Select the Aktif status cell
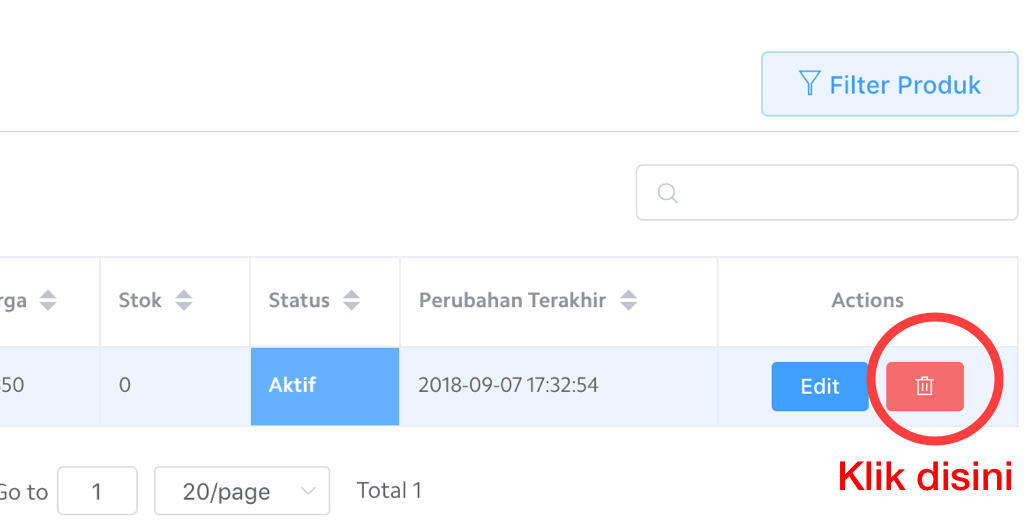 (x=325, y=386)
